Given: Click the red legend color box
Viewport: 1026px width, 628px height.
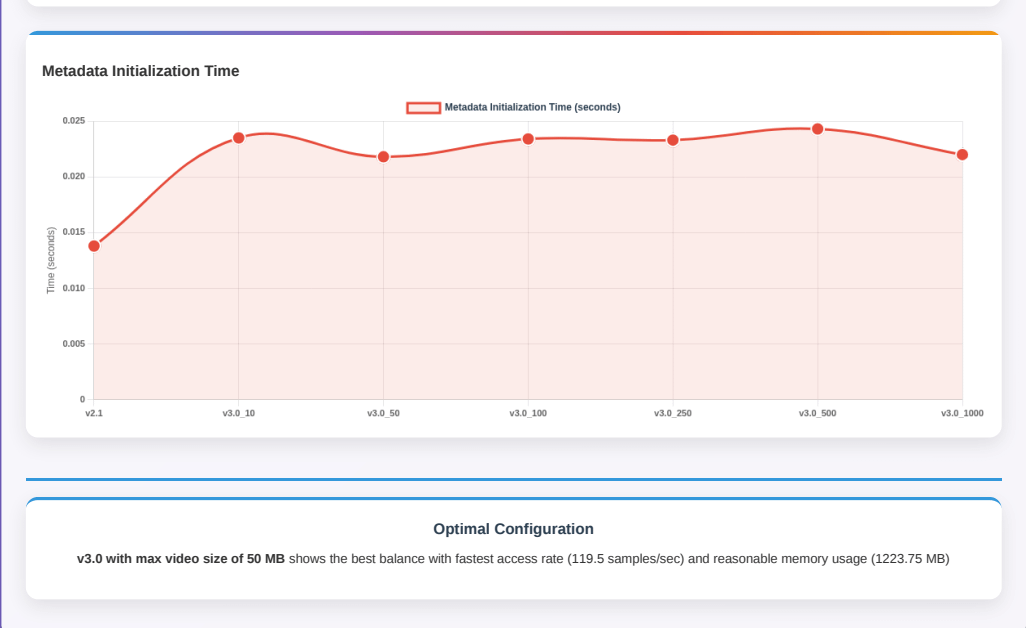Looking at the screenshot, I should pyautogui.click(x=423, y=108).
